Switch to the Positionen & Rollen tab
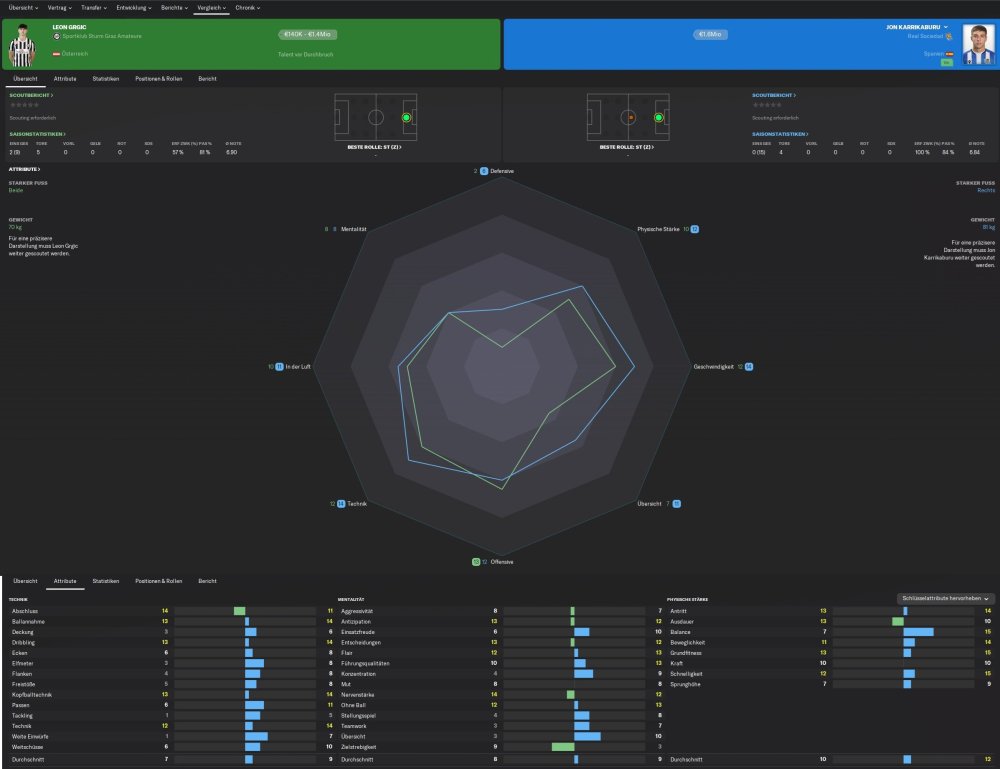Screen dimensions: 1000x769 click(x=159, y=78)
